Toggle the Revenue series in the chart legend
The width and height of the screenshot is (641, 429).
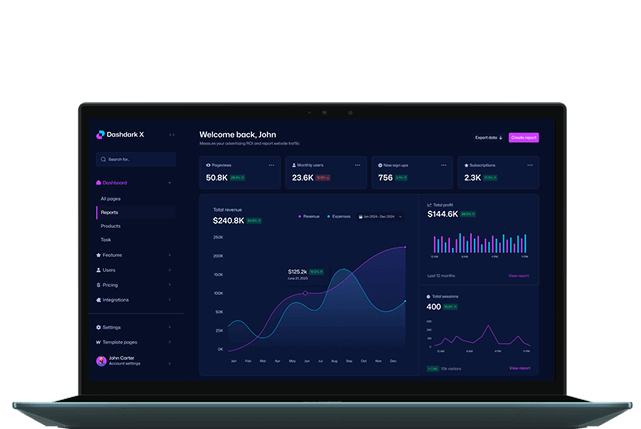click(x=309, y=216)
